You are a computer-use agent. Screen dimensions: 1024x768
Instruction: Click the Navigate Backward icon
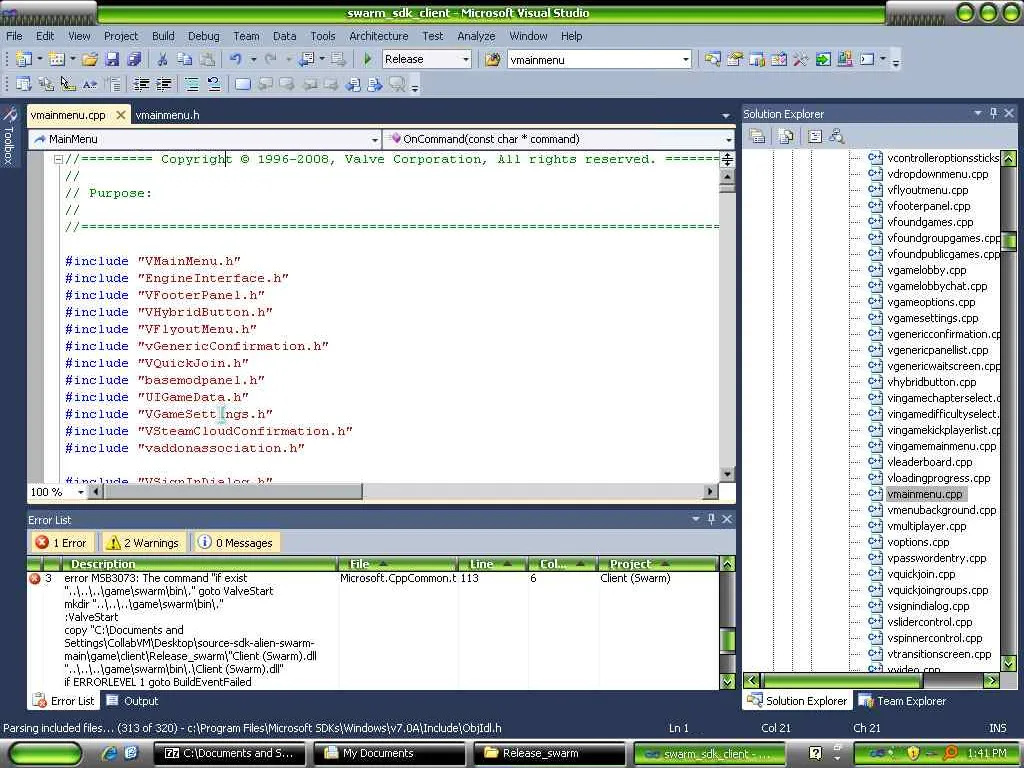click(x=306, y=59)
